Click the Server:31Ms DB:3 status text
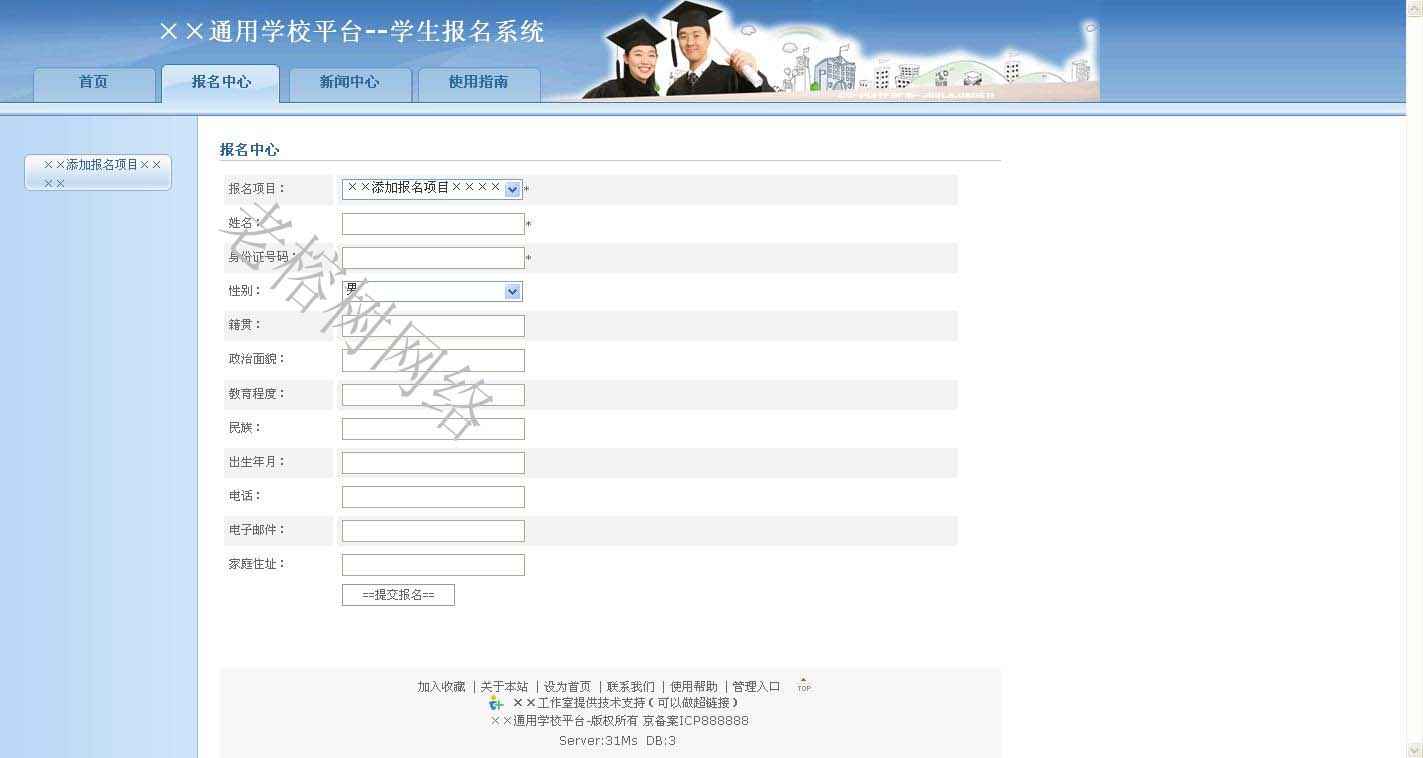This screenshot has height=758, width=1423. 617,741
